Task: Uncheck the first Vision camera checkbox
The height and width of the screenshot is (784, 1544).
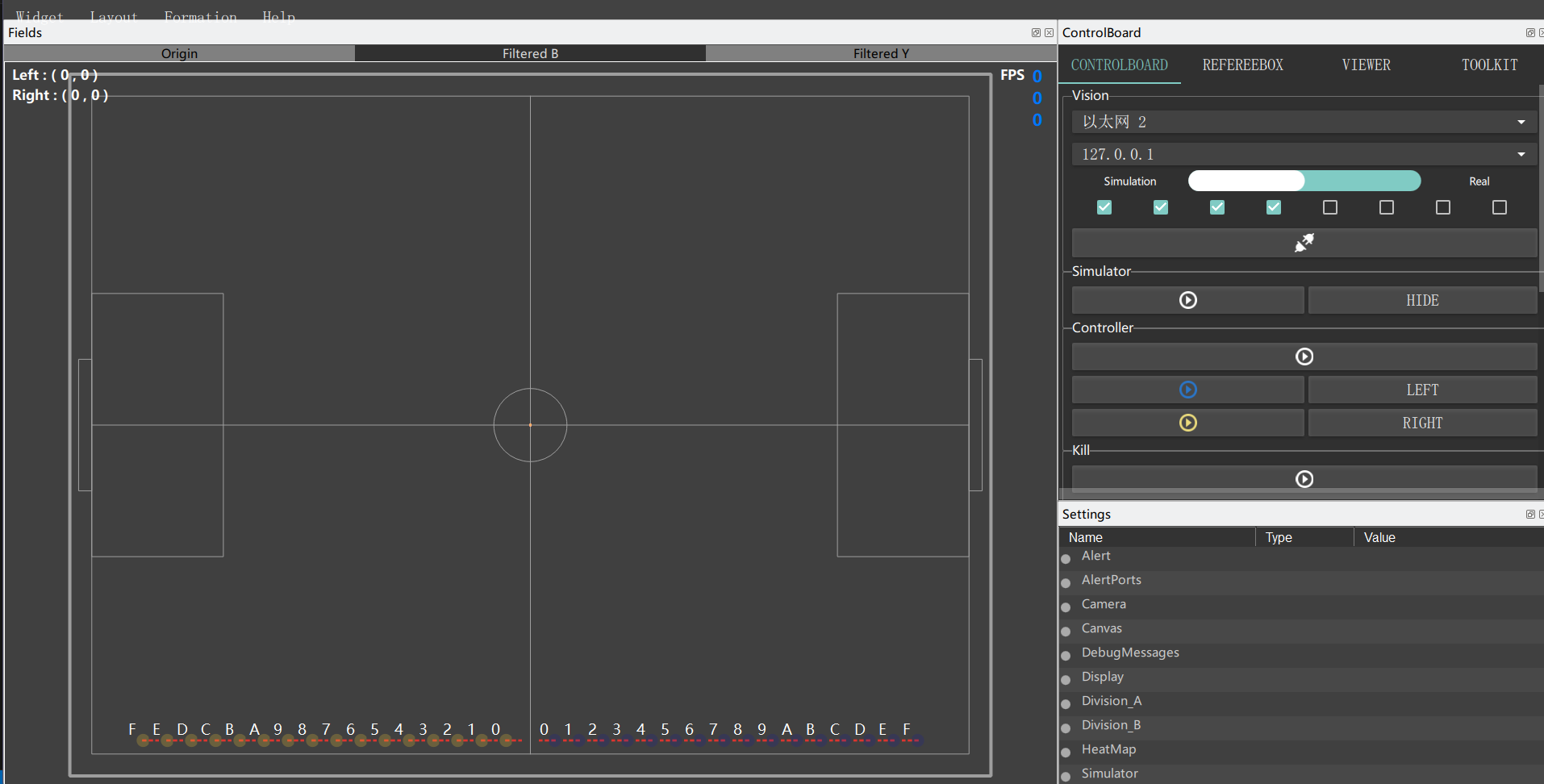Action: click(x=1104, y=207)
